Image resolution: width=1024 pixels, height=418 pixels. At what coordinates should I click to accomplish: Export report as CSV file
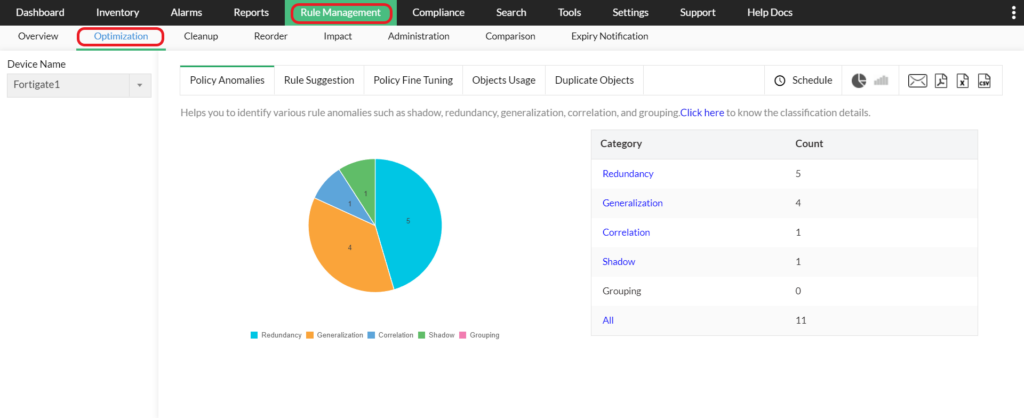984,81
